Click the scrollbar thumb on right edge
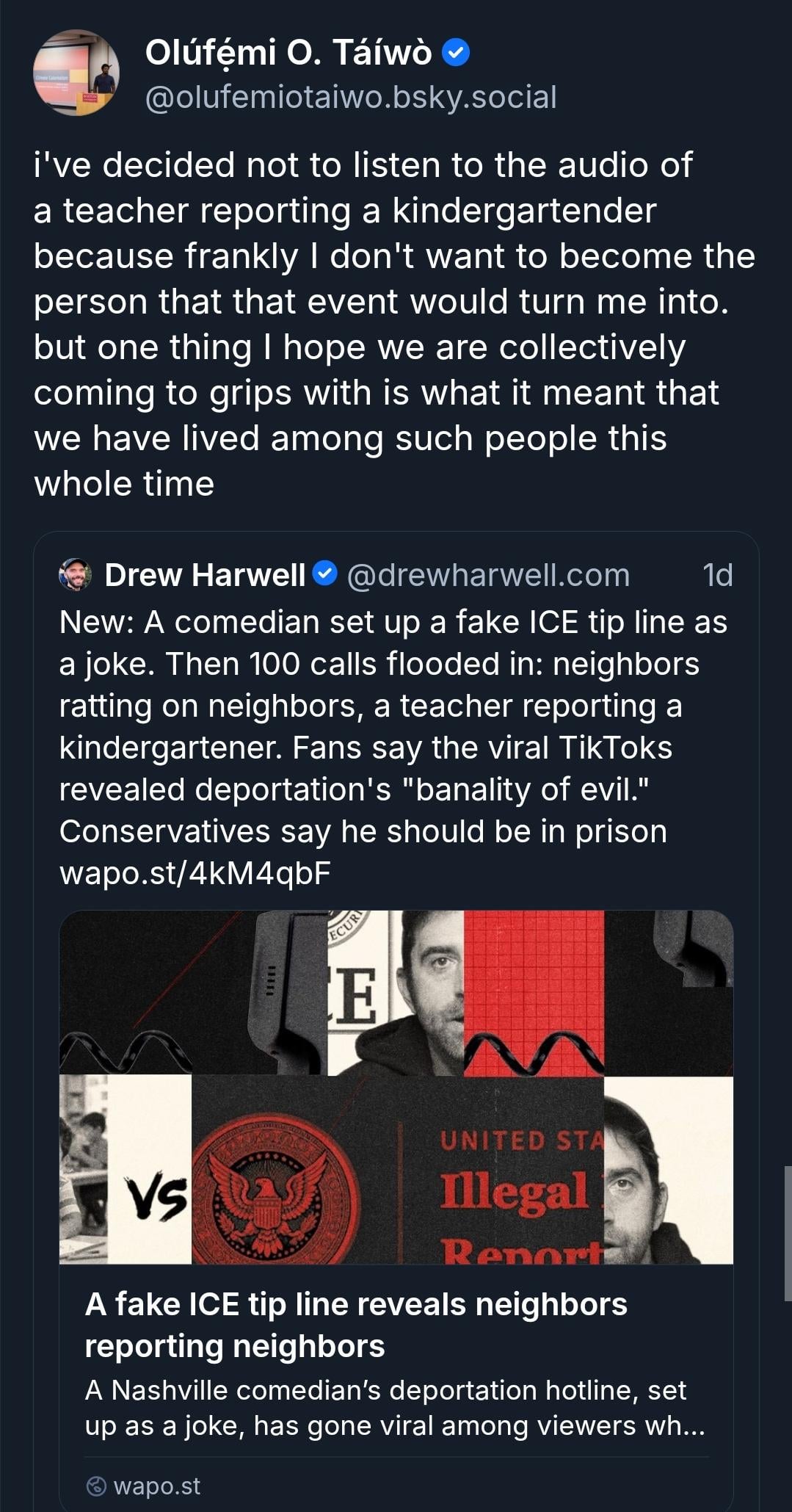The height and width of the screenshot is (1512, 792). pos(787,1234)
